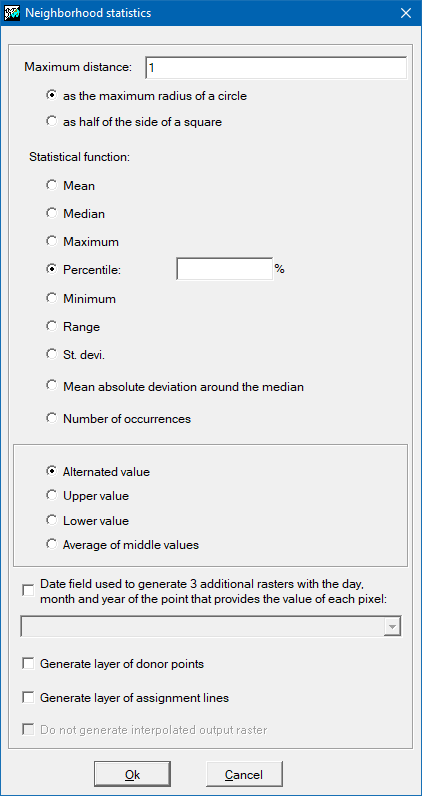Open the date field dropdown list
Image resolution: width=422 pixels, height=796 pixels.
tap(392, 626)
